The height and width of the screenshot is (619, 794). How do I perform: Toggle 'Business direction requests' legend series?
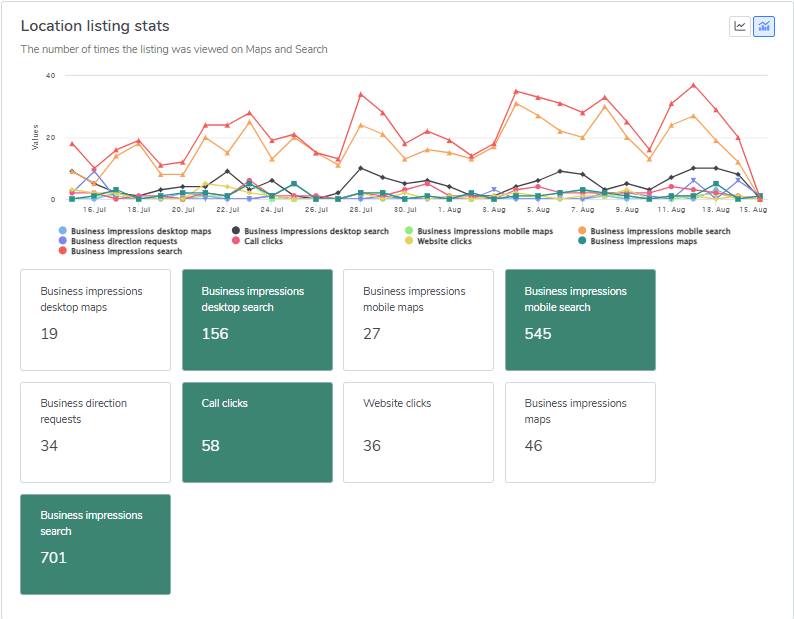point(125,241)
